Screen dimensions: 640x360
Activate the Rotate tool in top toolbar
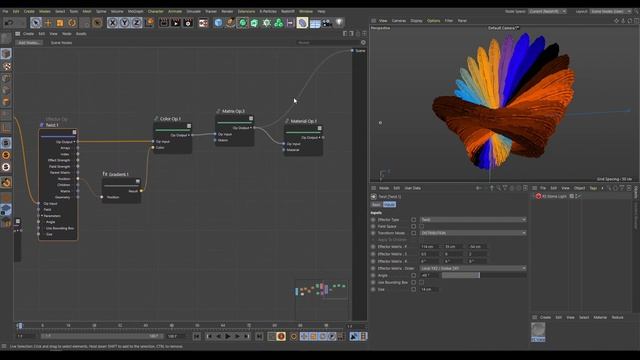tap(72, 23)
